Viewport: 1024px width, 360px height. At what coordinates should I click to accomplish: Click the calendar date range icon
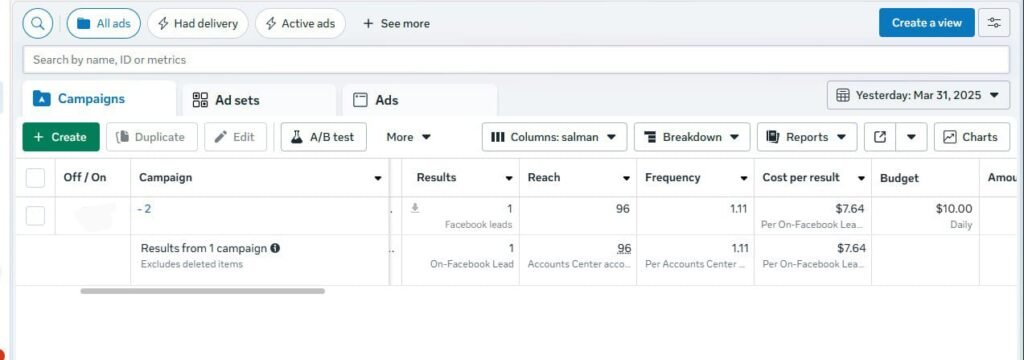pos(842,95)
